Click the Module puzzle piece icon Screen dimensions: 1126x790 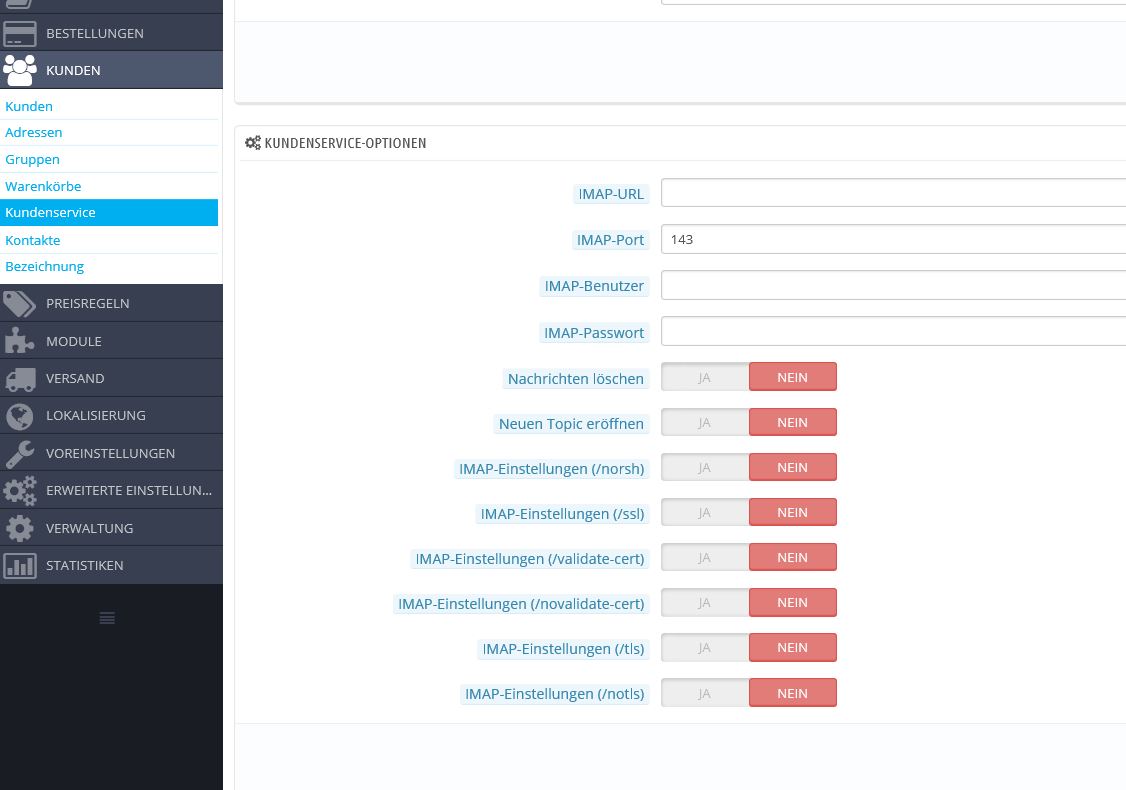19,341
